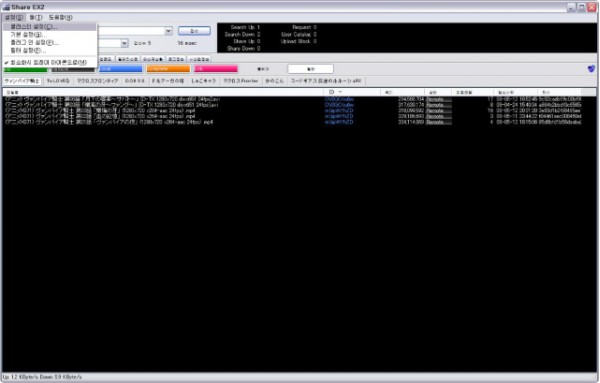The width and height of the screenshot is (600, 383).
Task: Click the Search Up counter in the stats panel
Action: tap(245, 28)
